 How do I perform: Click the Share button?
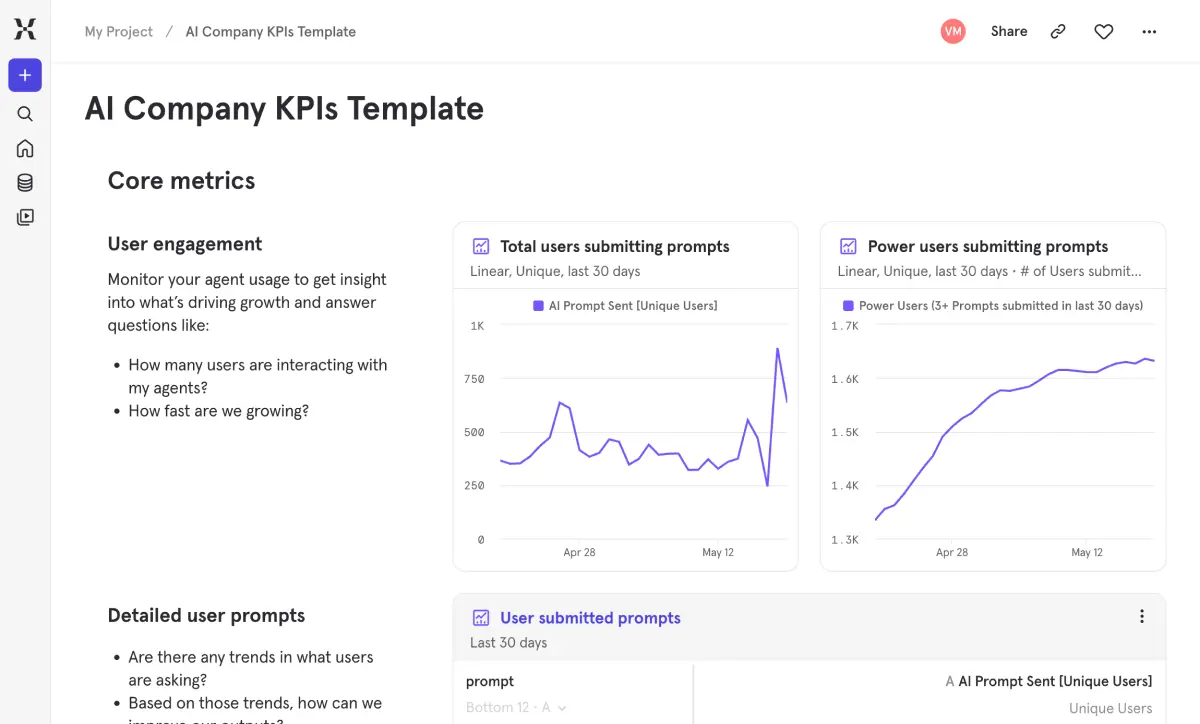click(x=1008, y=32)
